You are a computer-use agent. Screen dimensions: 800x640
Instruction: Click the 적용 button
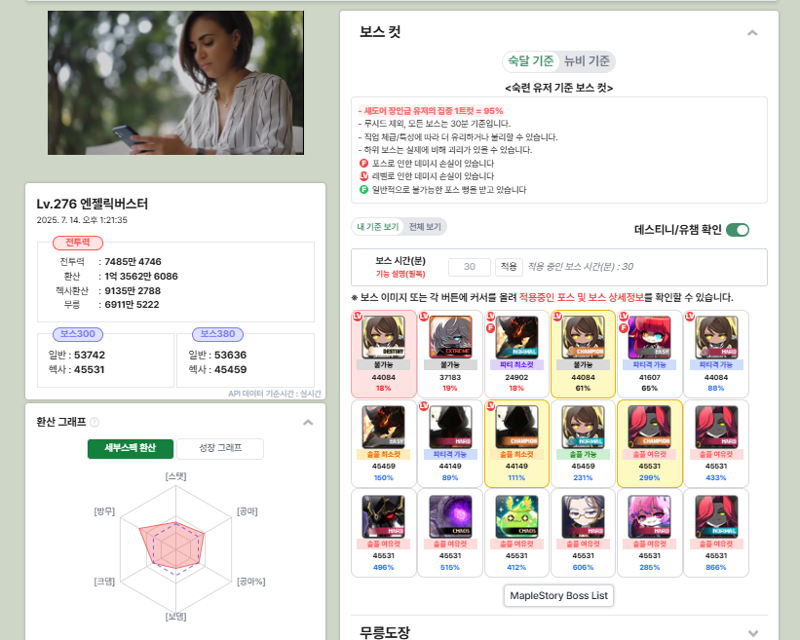[508, 266]
